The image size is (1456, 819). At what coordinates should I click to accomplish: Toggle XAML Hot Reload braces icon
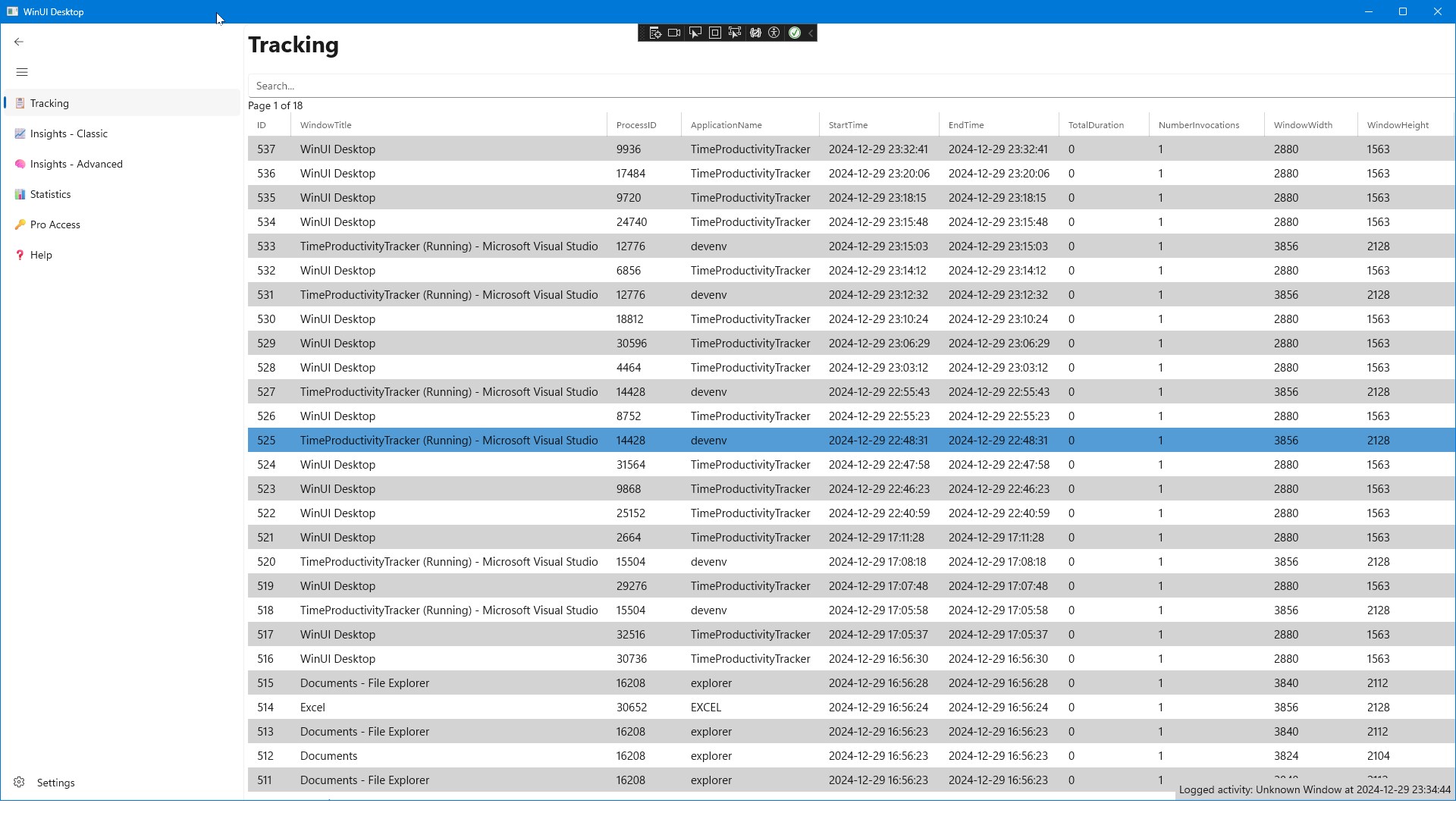[755, 33]
